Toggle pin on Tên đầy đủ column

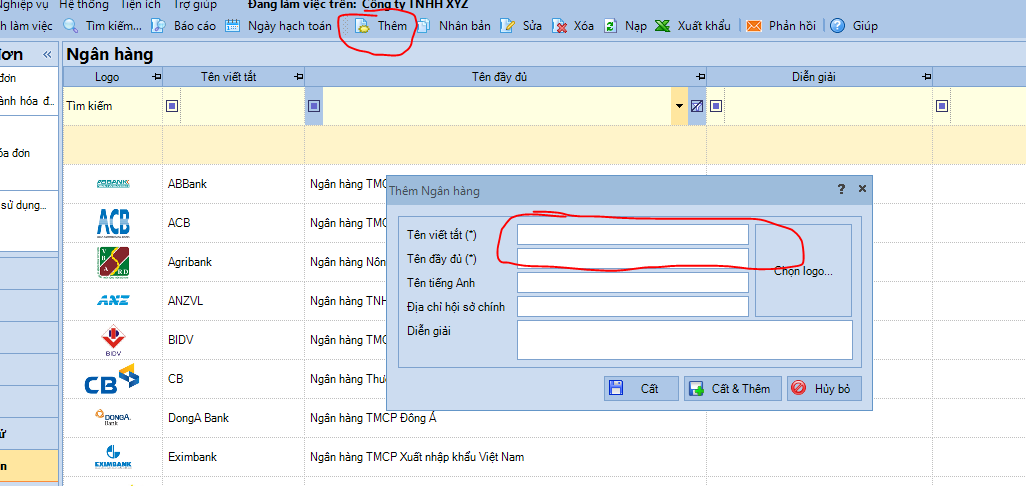coord(699,77)
